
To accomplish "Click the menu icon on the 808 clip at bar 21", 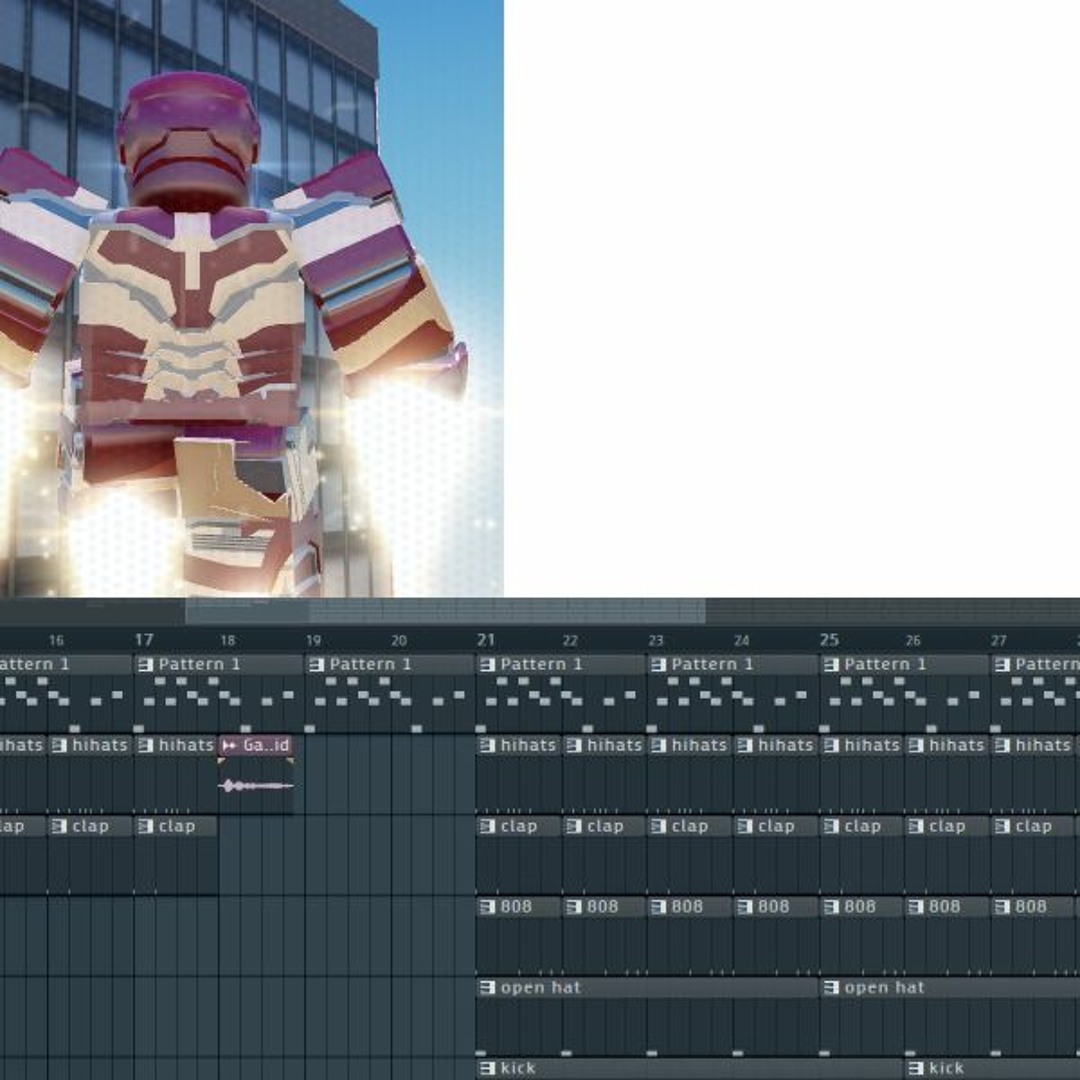I will coord(487,907).
